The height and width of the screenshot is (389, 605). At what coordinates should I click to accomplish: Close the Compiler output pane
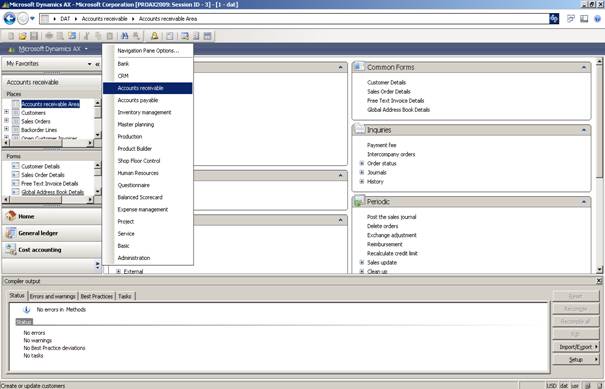(x=599, y=281)
